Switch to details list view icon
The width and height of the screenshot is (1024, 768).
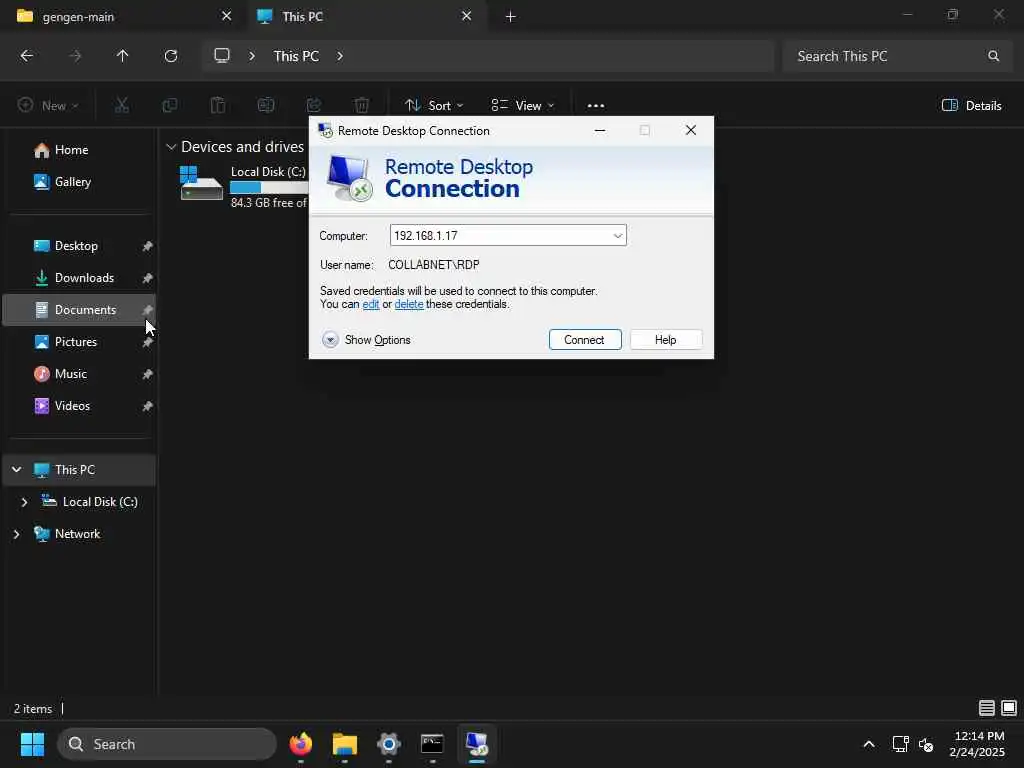(987, 708)
